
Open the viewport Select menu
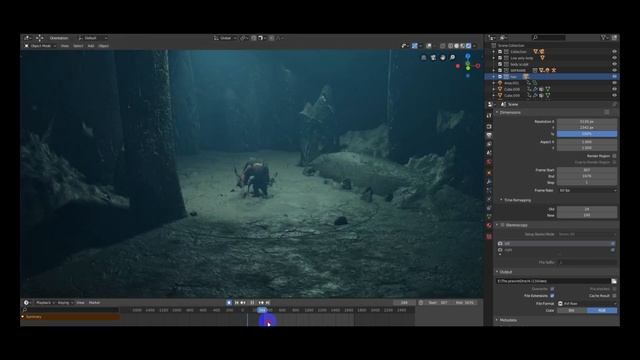point(78,46)
